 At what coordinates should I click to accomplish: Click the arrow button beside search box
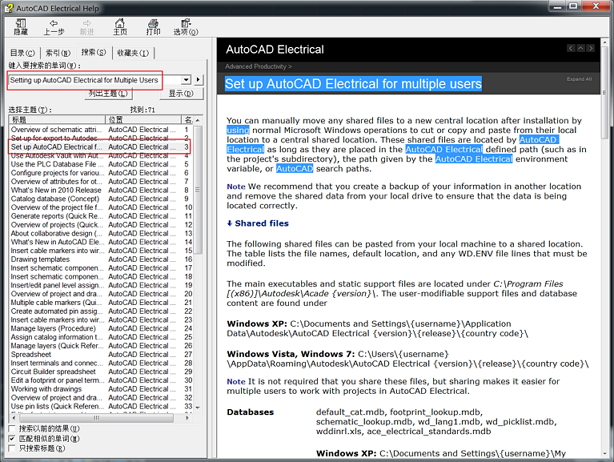click(x=198, y=80)
